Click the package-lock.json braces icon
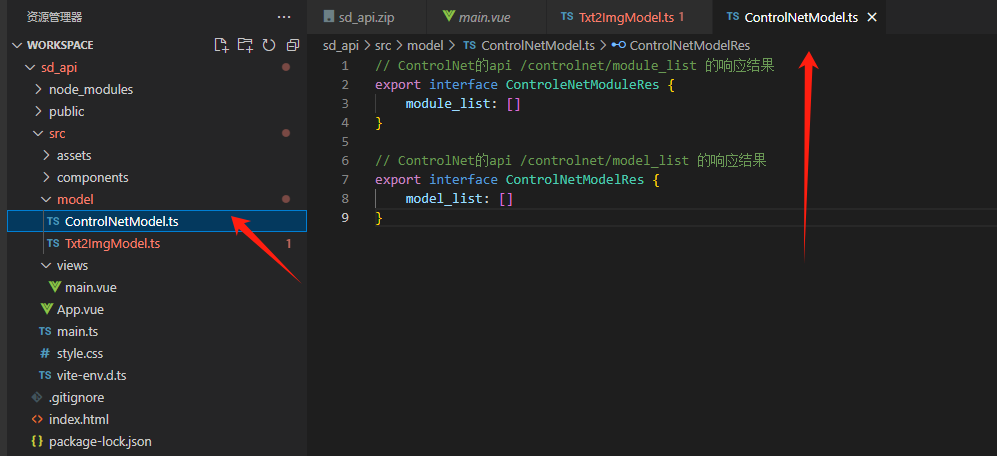 tap(37, 441)
